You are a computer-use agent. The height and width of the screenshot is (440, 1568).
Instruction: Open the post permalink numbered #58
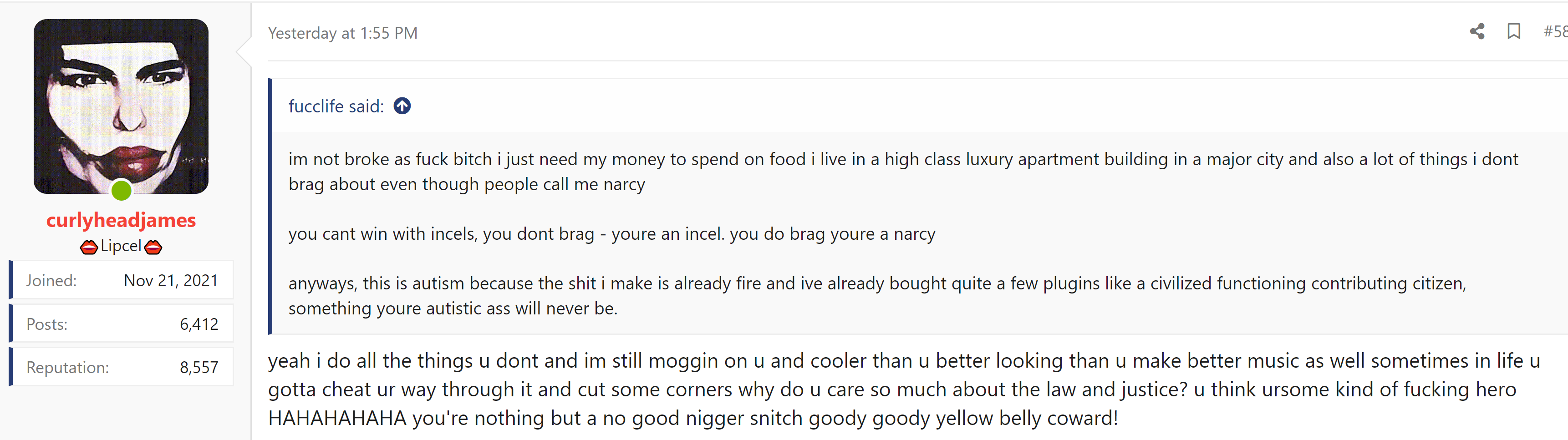click(1555, 32)
